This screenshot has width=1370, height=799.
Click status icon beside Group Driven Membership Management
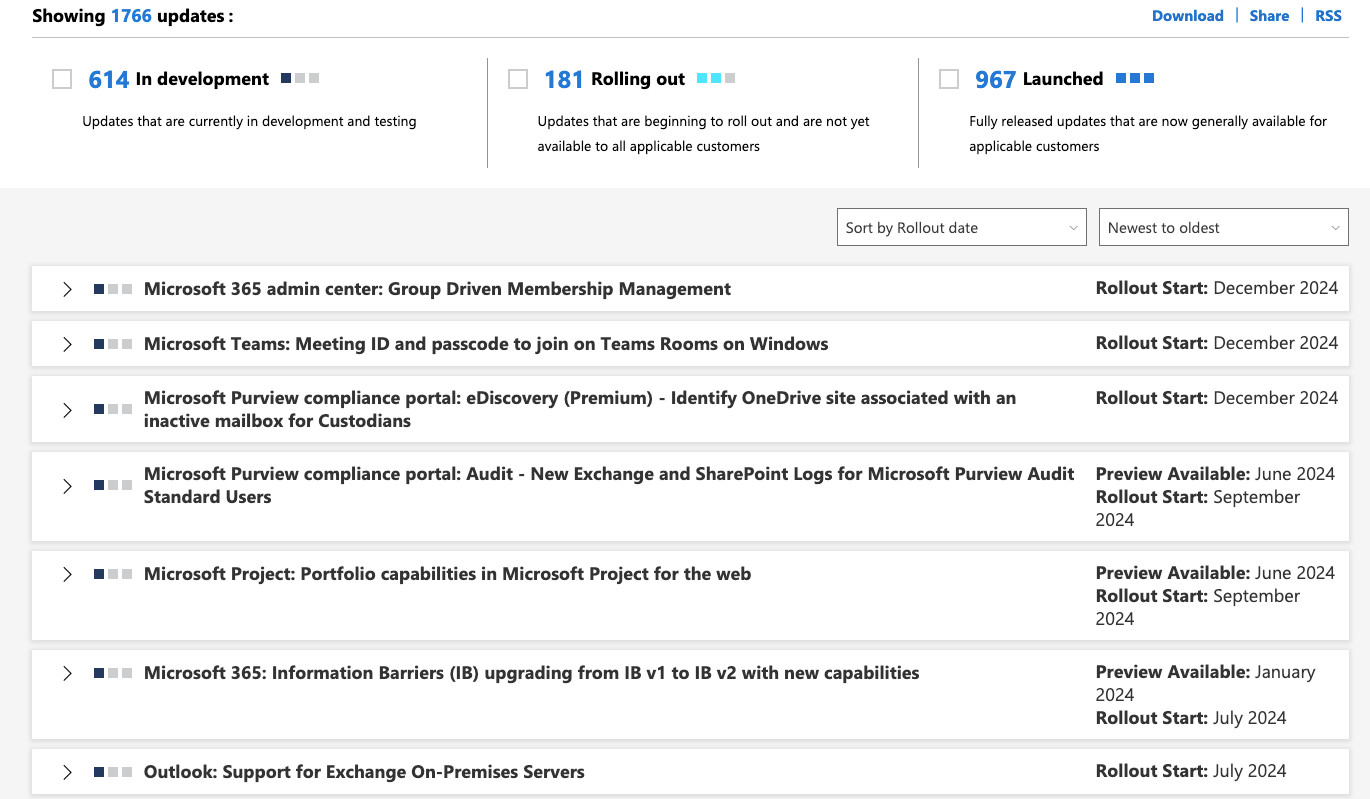point(113,289)
